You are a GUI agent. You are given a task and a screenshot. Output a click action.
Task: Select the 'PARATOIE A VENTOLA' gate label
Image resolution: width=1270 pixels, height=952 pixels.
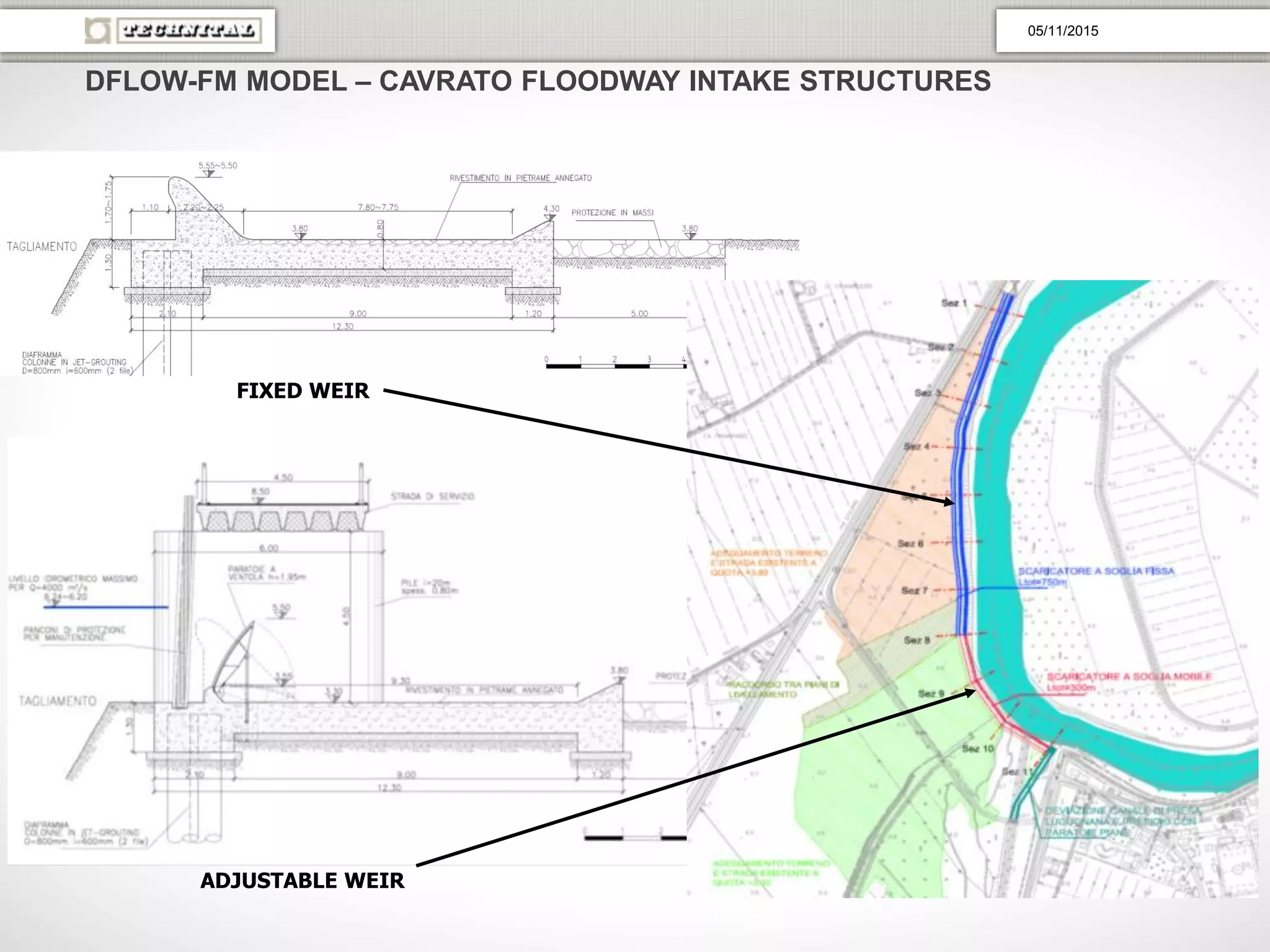(x=267, y=573)
